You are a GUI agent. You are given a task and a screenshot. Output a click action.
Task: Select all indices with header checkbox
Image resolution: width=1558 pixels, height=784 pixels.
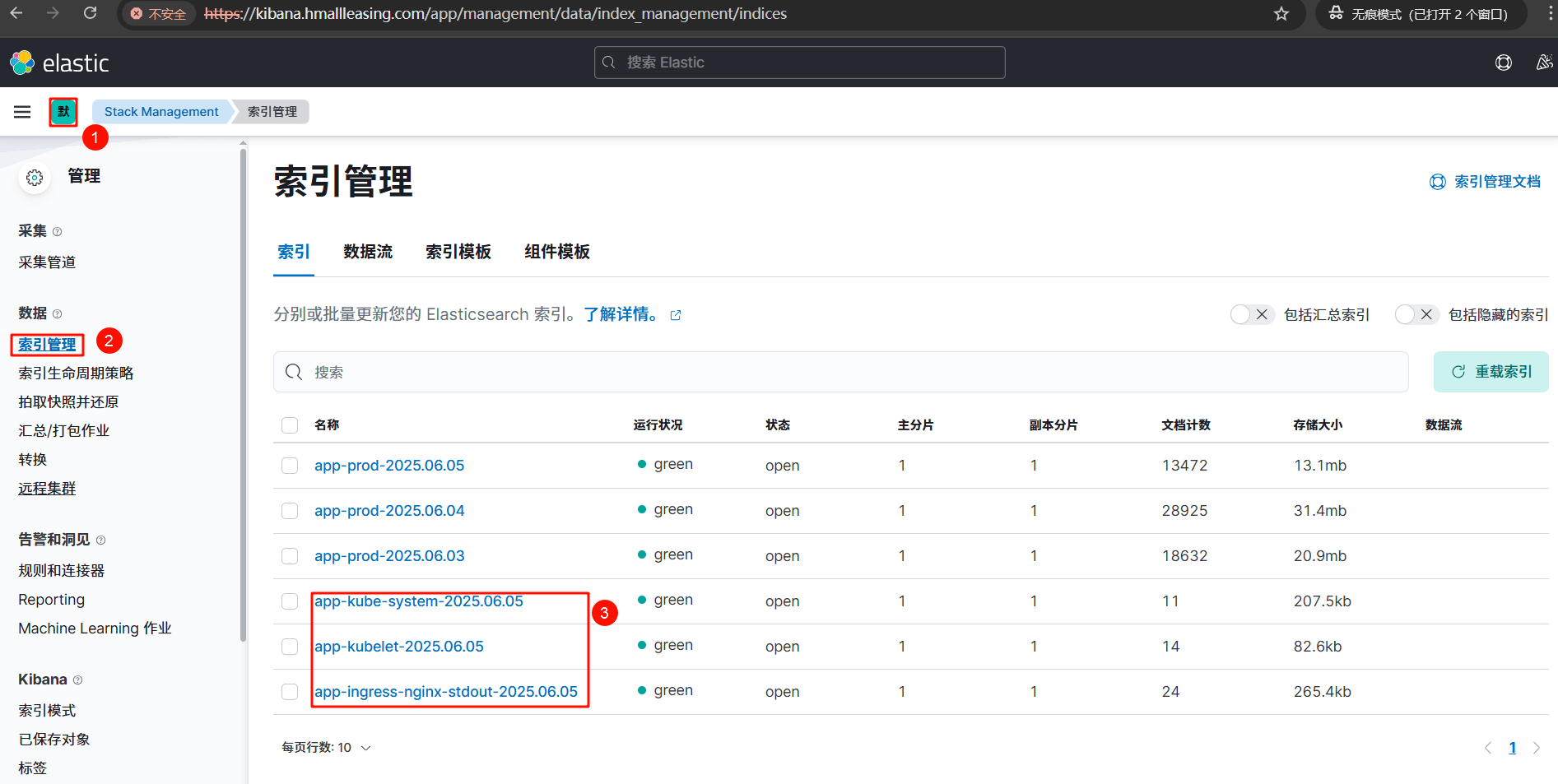pyautogui.click(x=290, y=425)
